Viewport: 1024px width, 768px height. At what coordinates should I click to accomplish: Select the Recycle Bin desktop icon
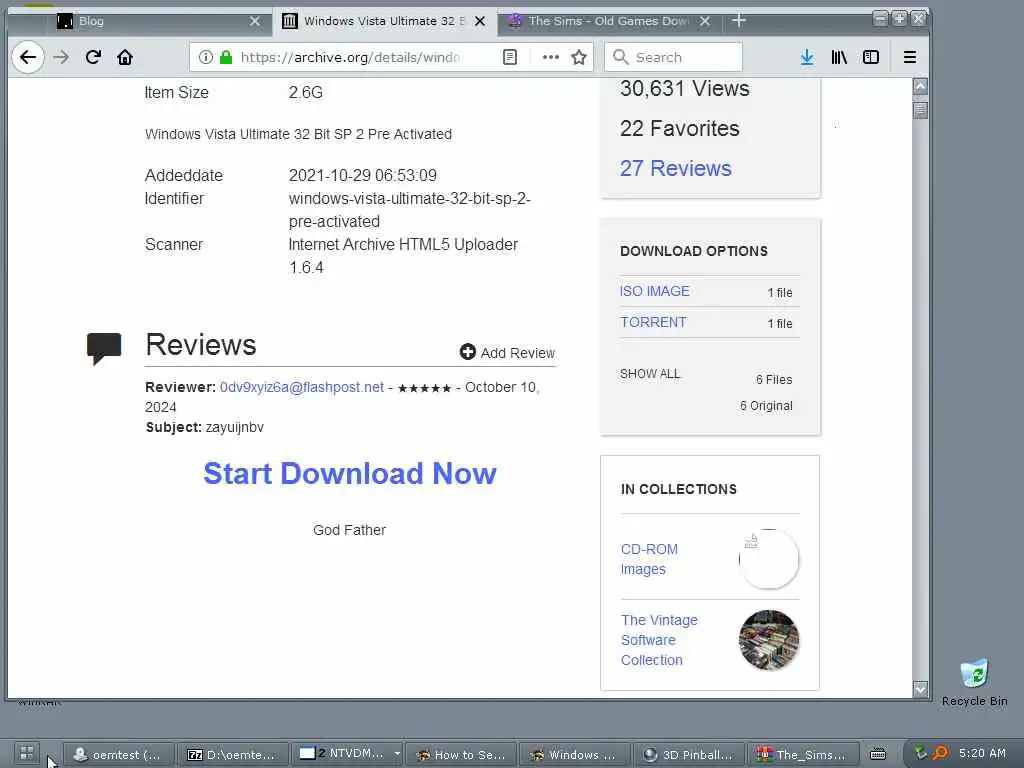pyautogui.click(x=974, y=682)
